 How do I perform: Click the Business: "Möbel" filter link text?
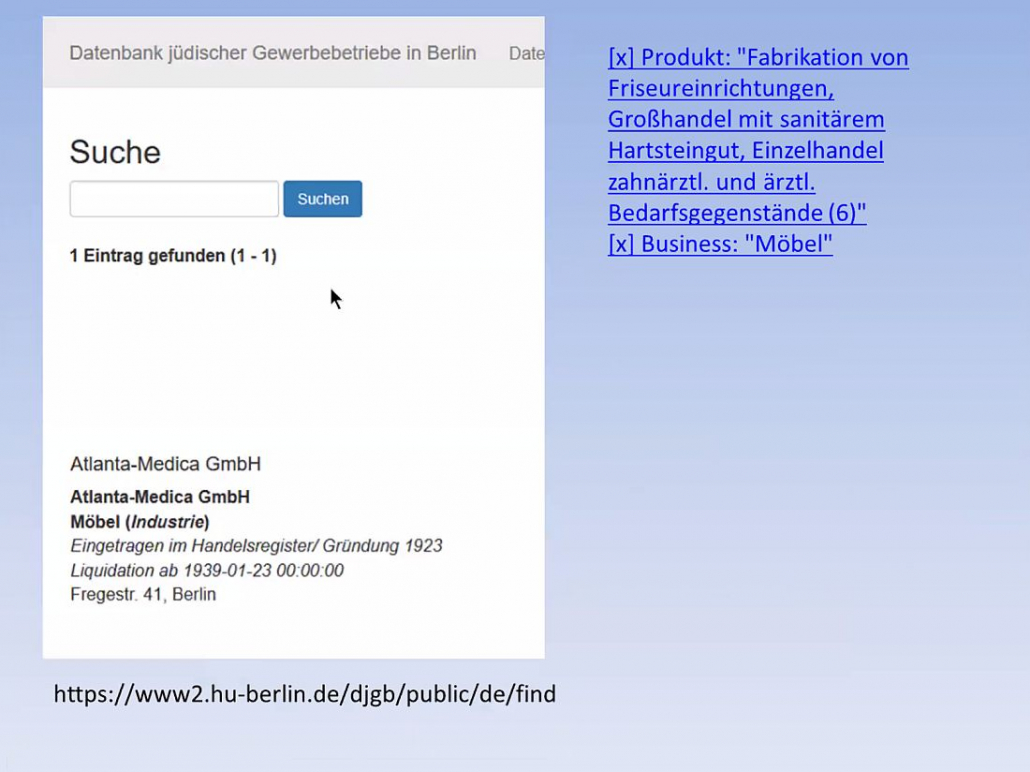coord(737,244)
